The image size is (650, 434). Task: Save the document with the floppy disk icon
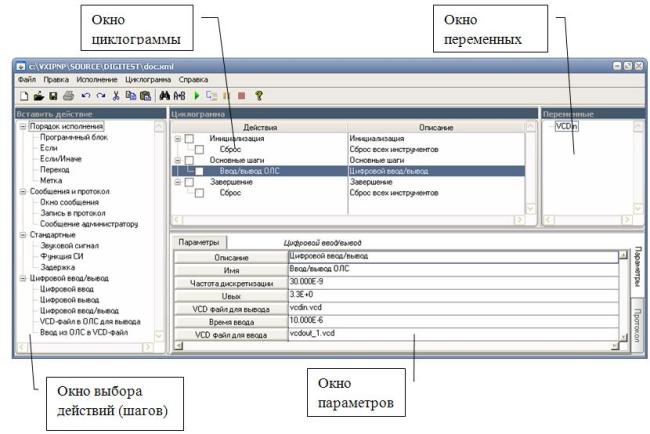[53, 96]
